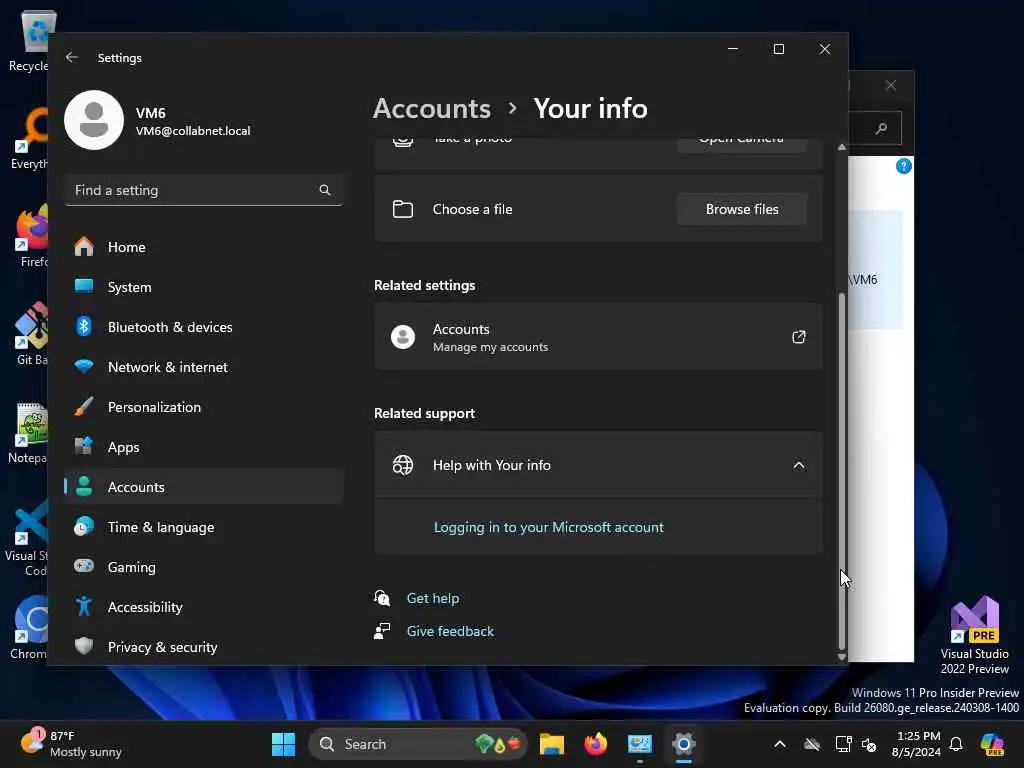
Task: Click the Accessibility figure icon
Action: click(x=84, y=606)
